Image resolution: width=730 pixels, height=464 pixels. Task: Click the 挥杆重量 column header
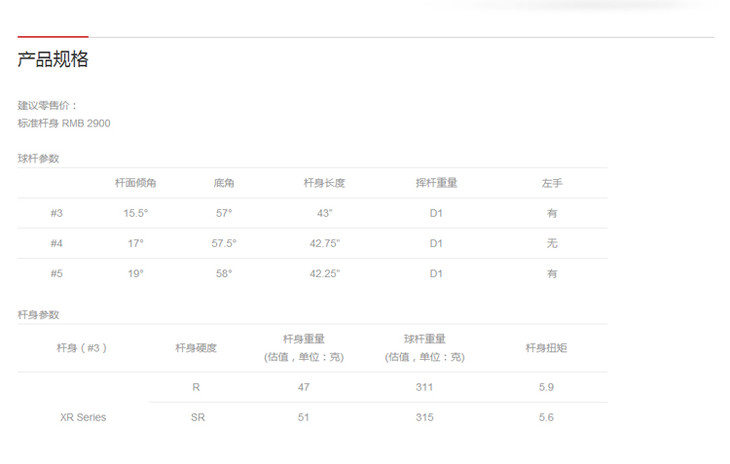point(436,184)
